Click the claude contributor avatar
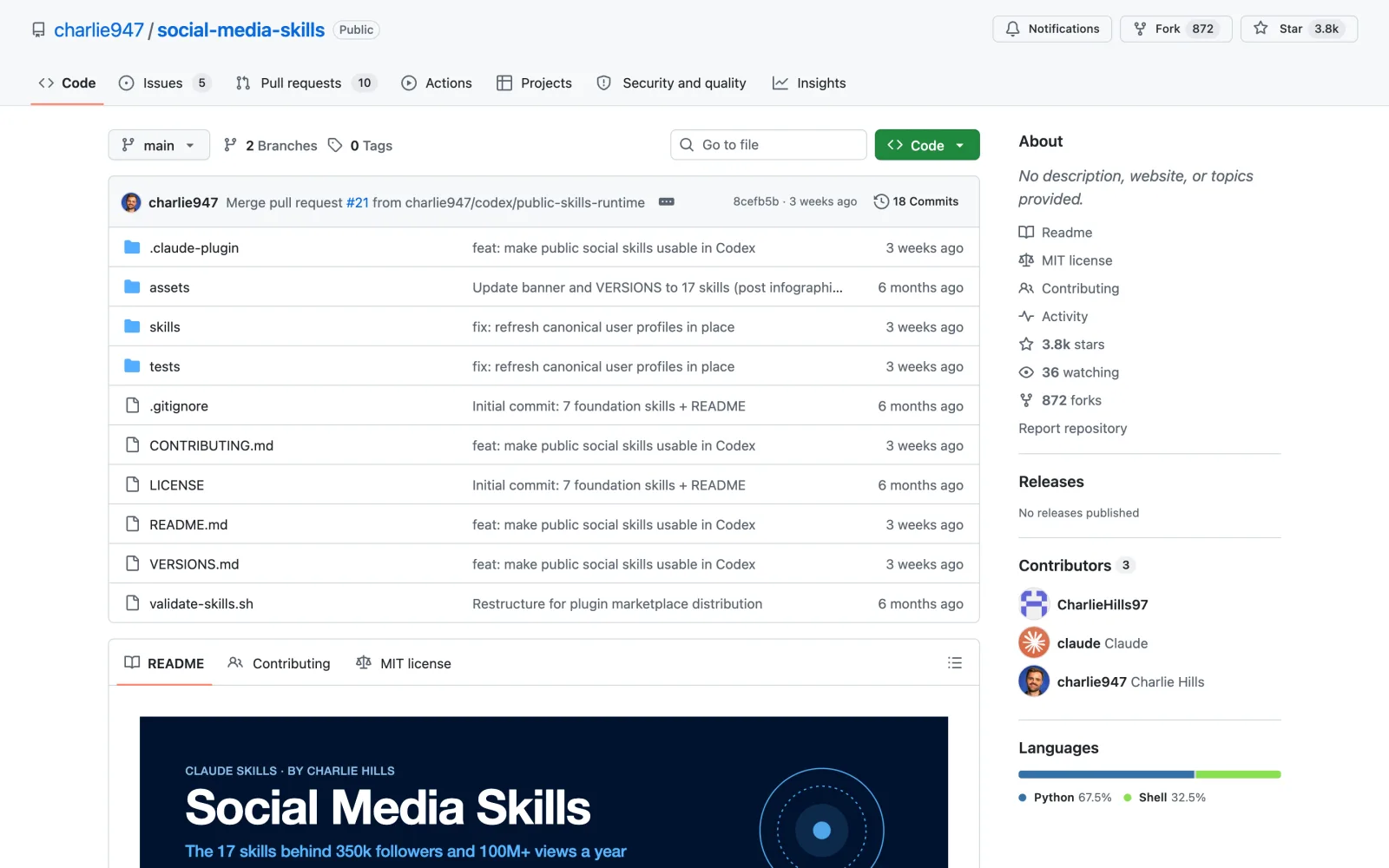This screenshot has width=1389, height=868. [1034, 642]
